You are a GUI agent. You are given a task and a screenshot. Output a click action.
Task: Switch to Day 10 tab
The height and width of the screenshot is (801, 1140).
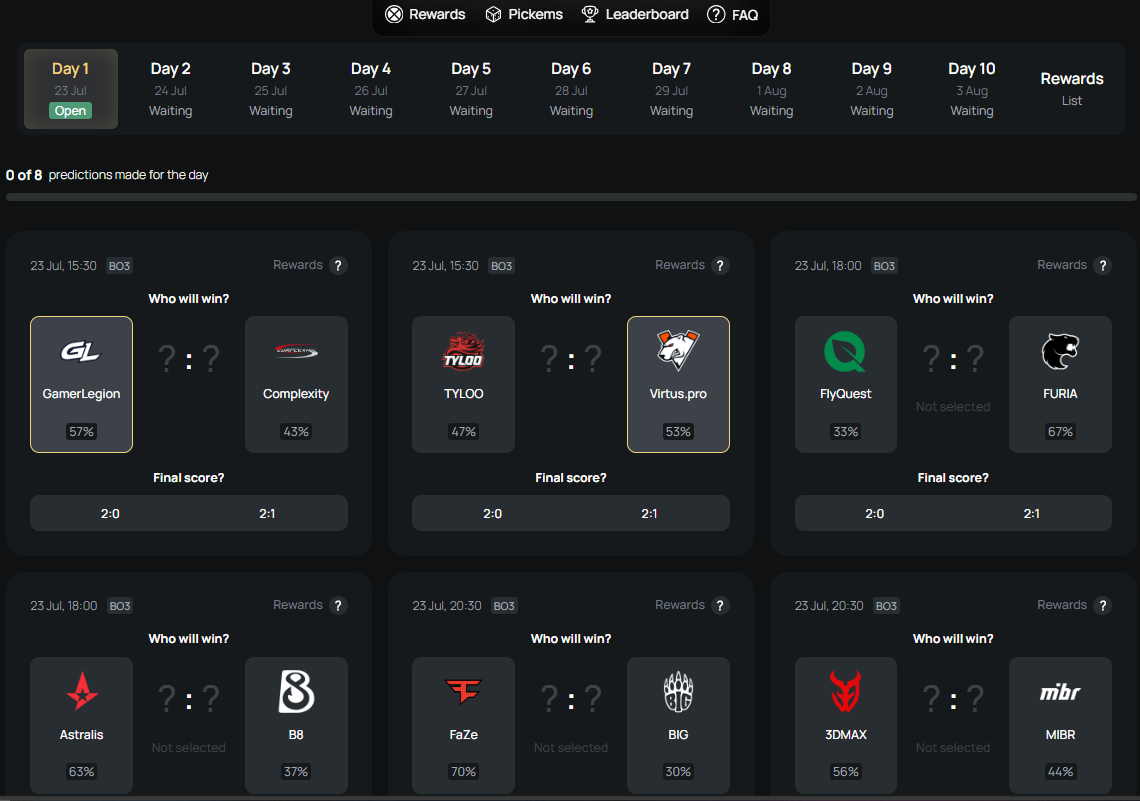point(972,89)
